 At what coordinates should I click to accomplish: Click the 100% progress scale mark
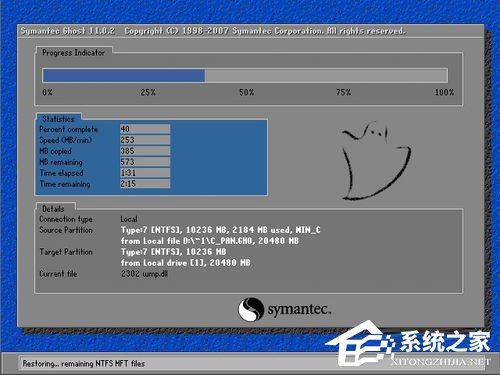click(444, 92)
